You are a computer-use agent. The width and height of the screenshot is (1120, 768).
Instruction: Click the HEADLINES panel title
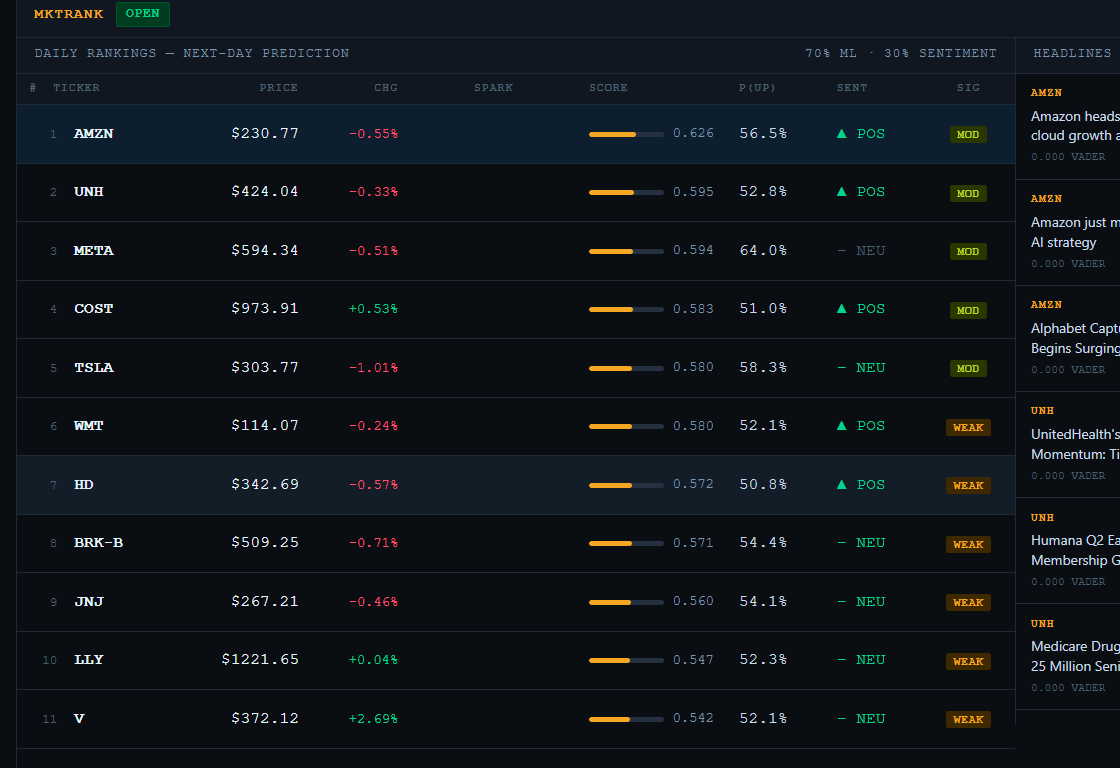pos(1072,54)
